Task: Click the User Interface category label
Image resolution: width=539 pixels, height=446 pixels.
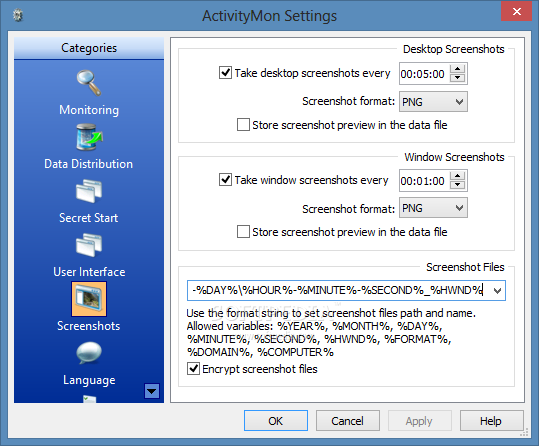Action: pos(89,272)
